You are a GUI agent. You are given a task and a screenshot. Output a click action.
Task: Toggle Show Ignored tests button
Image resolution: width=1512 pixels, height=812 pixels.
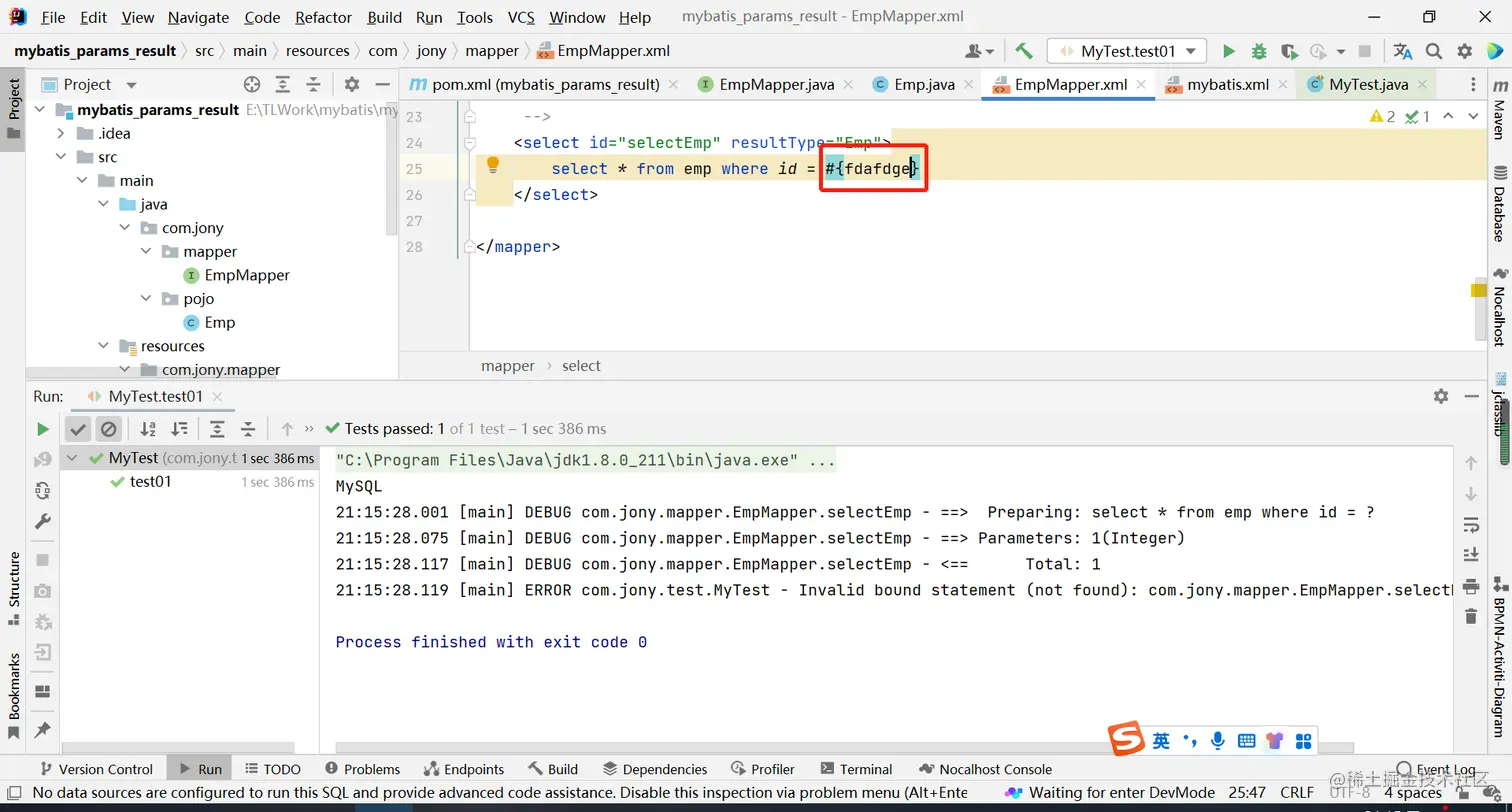coord(108,429)
